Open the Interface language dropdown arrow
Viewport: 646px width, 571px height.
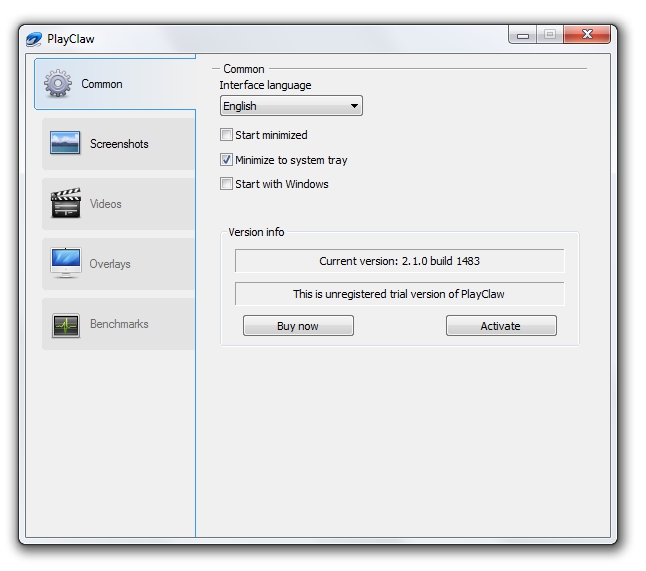pos(354,106)
